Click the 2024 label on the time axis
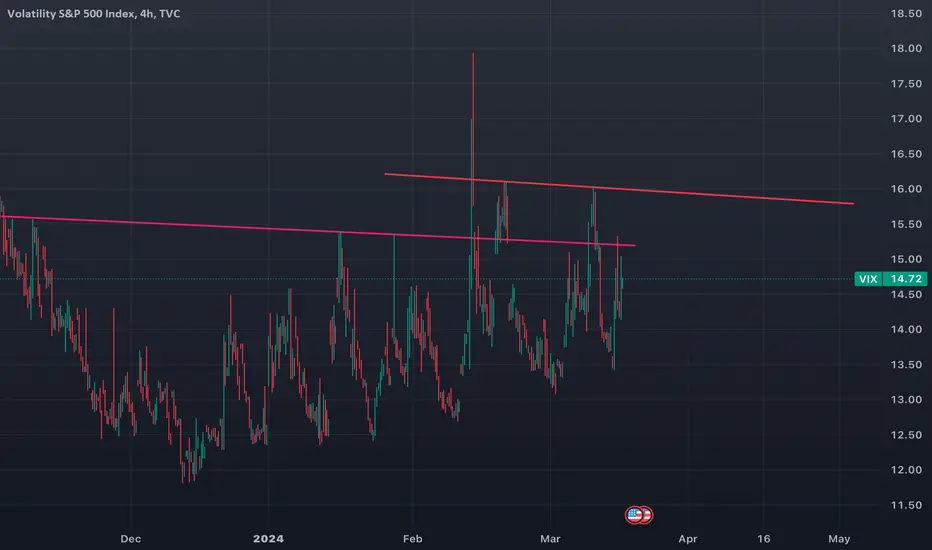 269,539
